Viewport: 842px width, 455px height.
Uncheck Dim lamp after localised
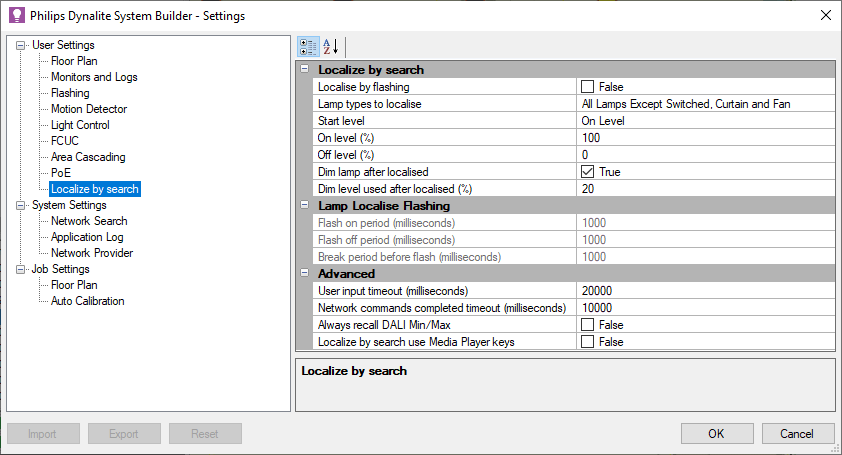click(x=587, y=172)
